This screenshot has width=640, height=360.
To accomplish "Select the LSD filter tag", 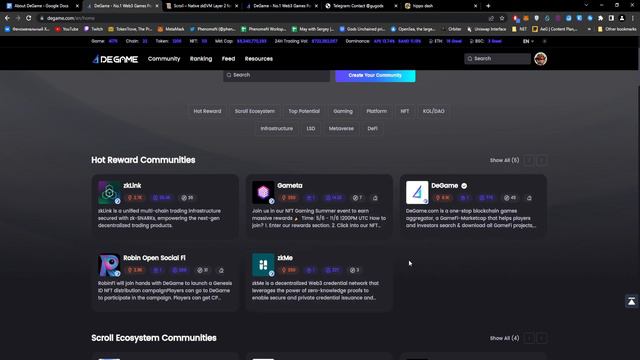I will 311,129.
